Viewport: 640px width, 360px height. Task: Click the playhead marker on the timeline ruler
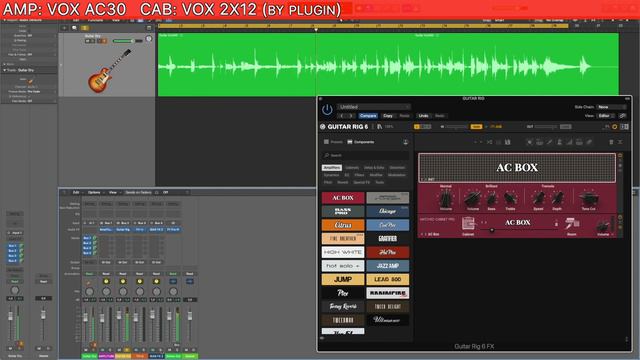click(x=316, y=29)
